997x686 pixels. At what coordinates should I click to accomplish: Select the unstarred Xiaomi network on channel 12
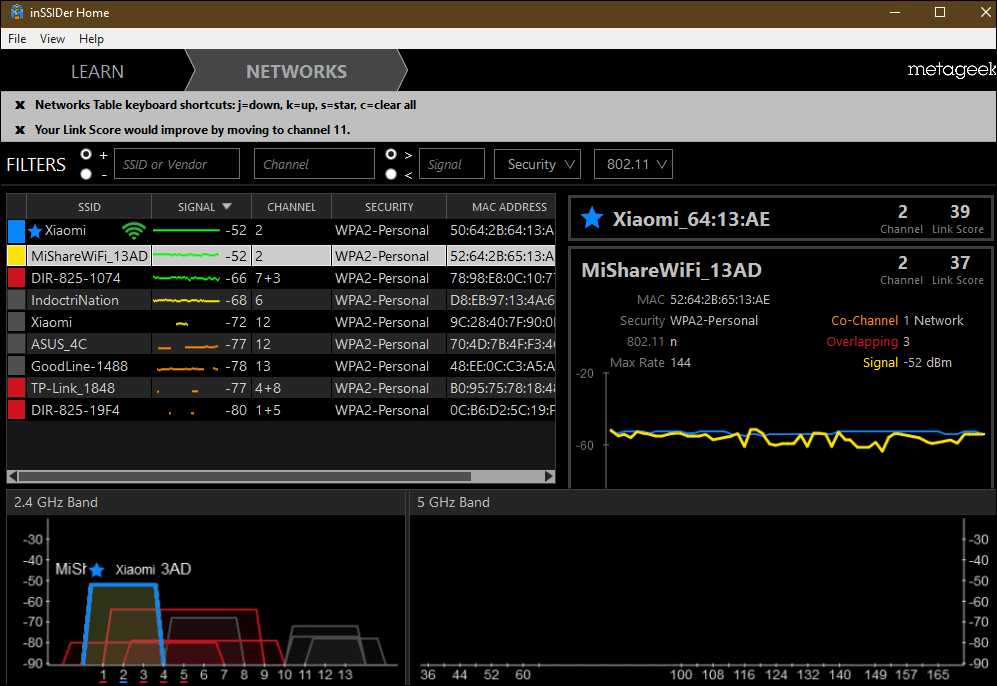tap(52, 322)
